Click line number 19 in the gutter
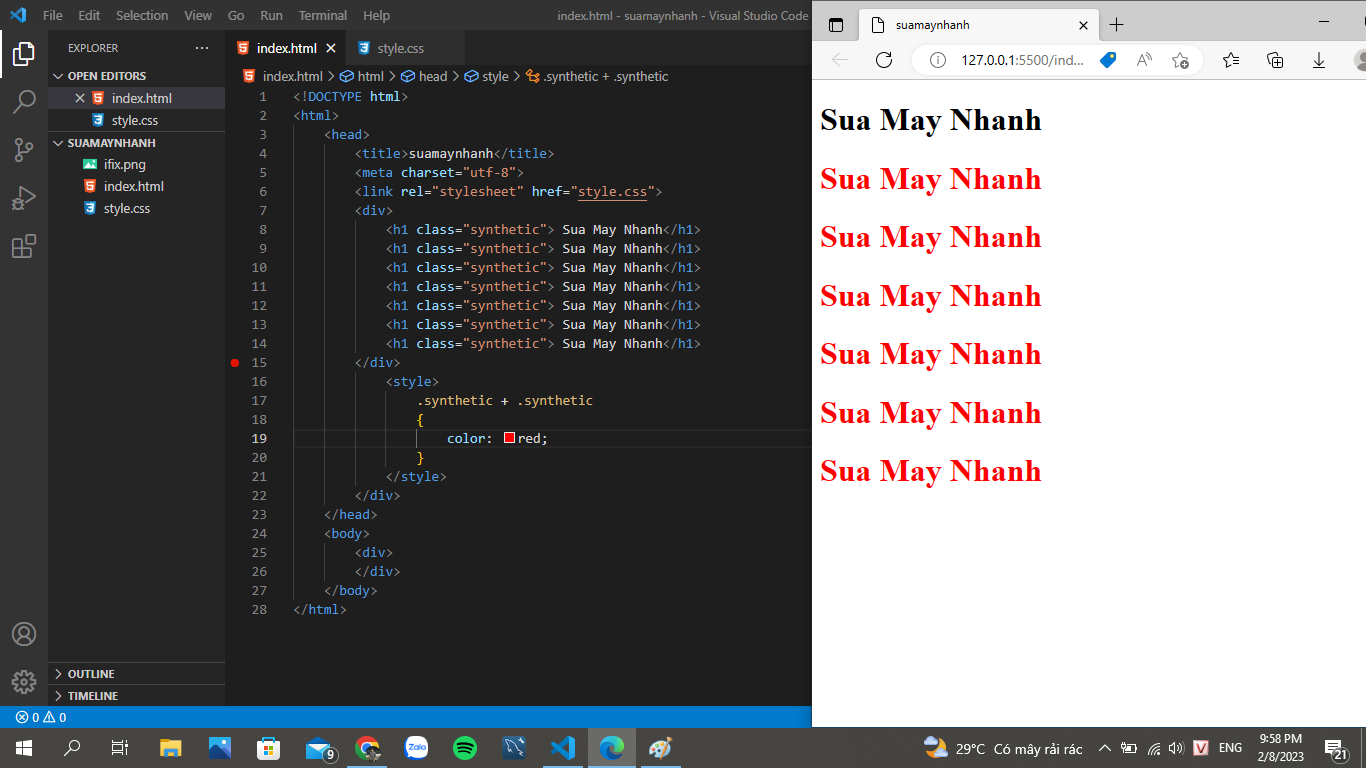The width and height of the screenshot is (1366, 768). coord(259,438)
